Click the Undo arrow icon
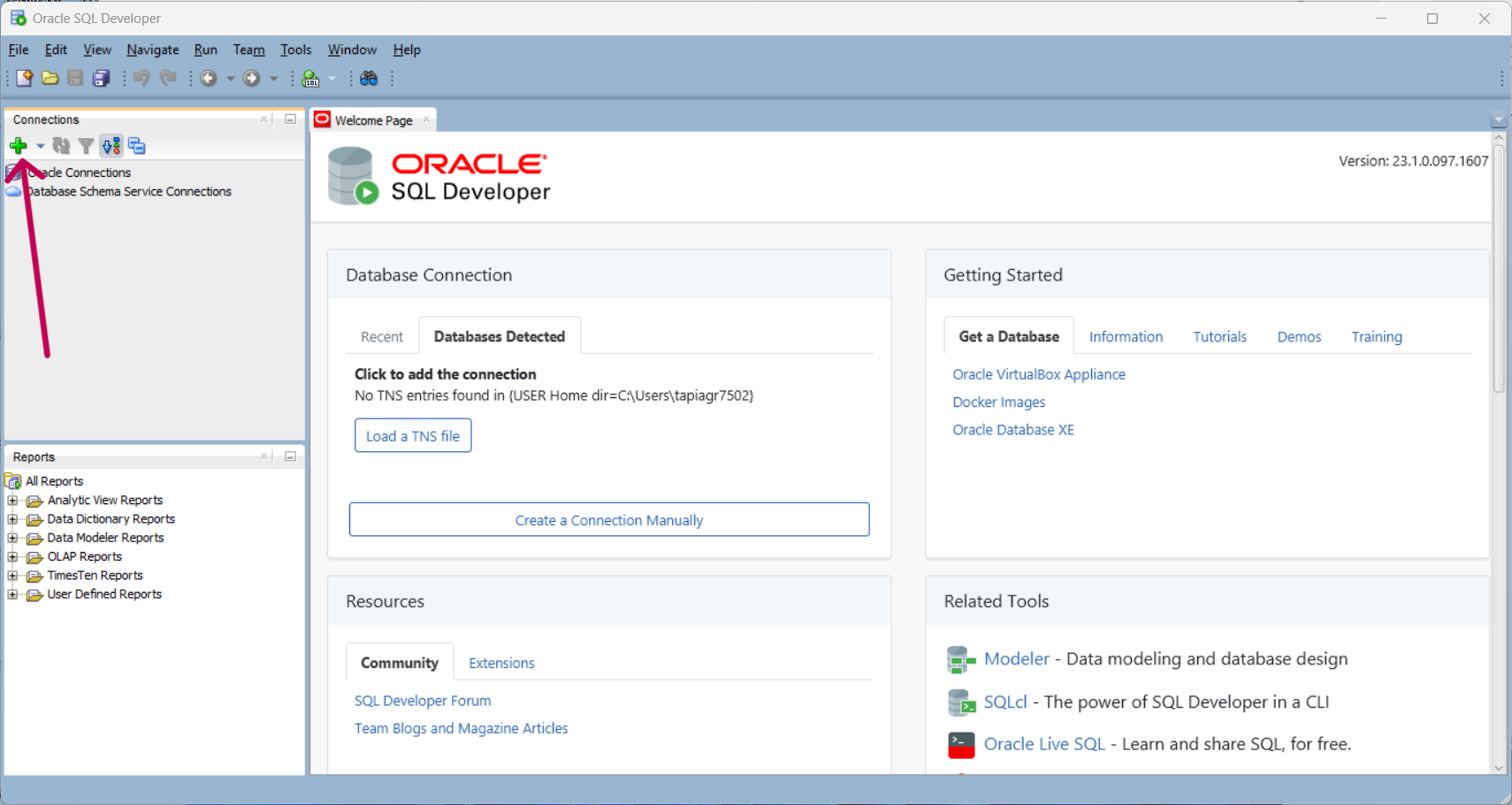Screen dimensions: 1512x805 pos(141,79)
